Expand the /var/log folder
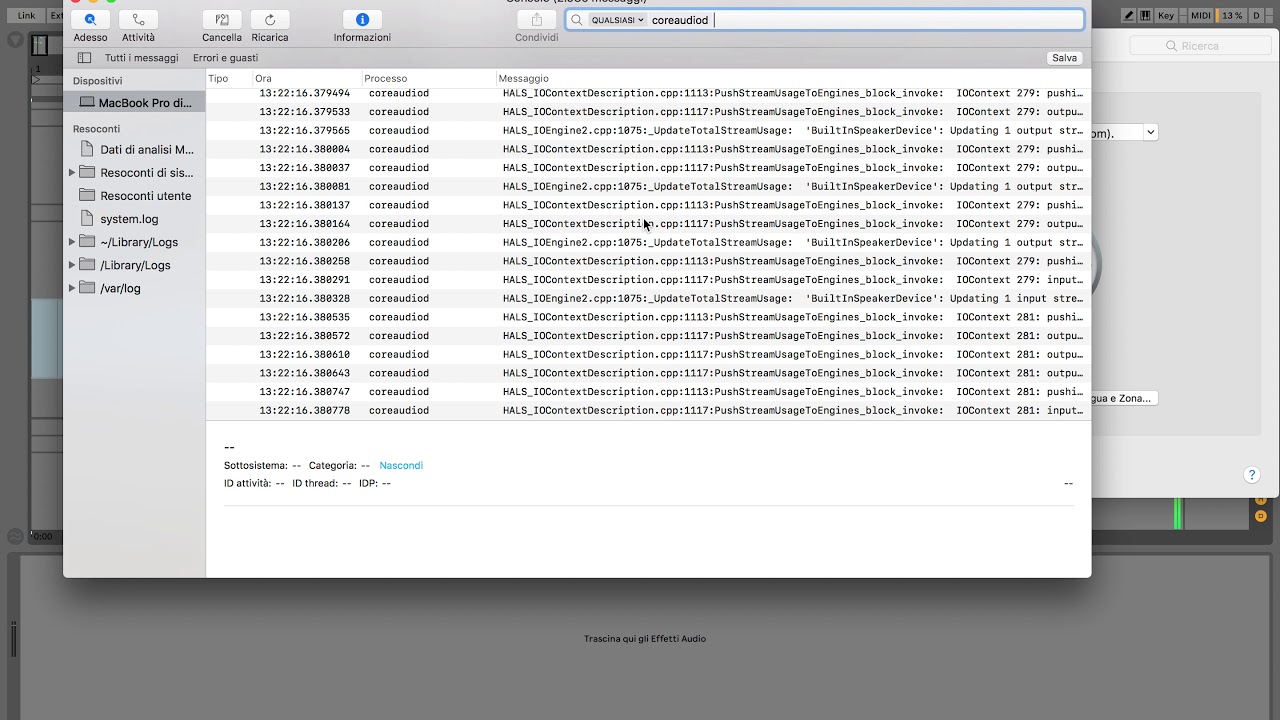The height and width of the screenshot is (720, 1280). coord(72,288)
